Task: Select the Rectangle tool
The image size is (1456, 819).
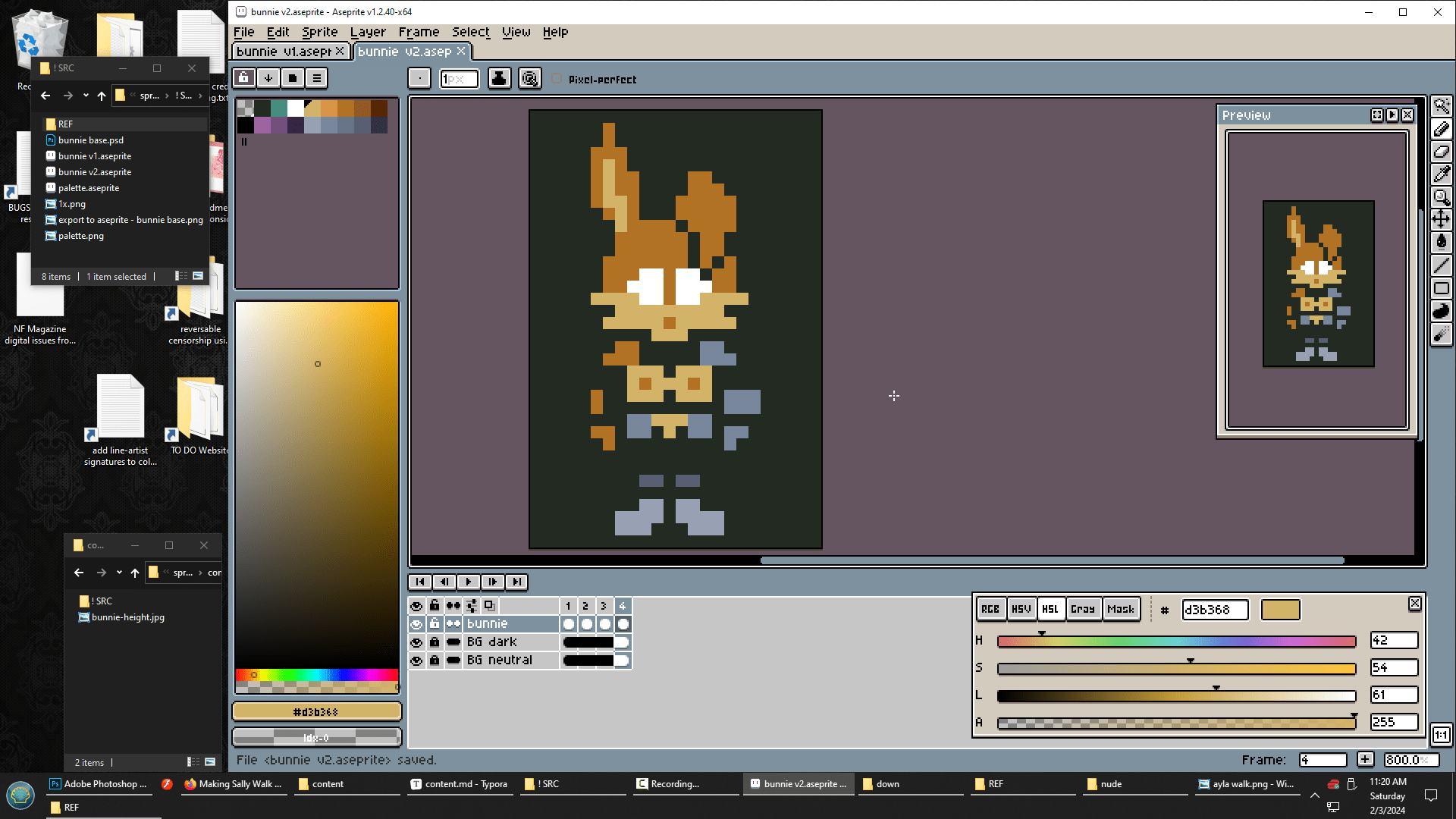Action: (1441, 288)
